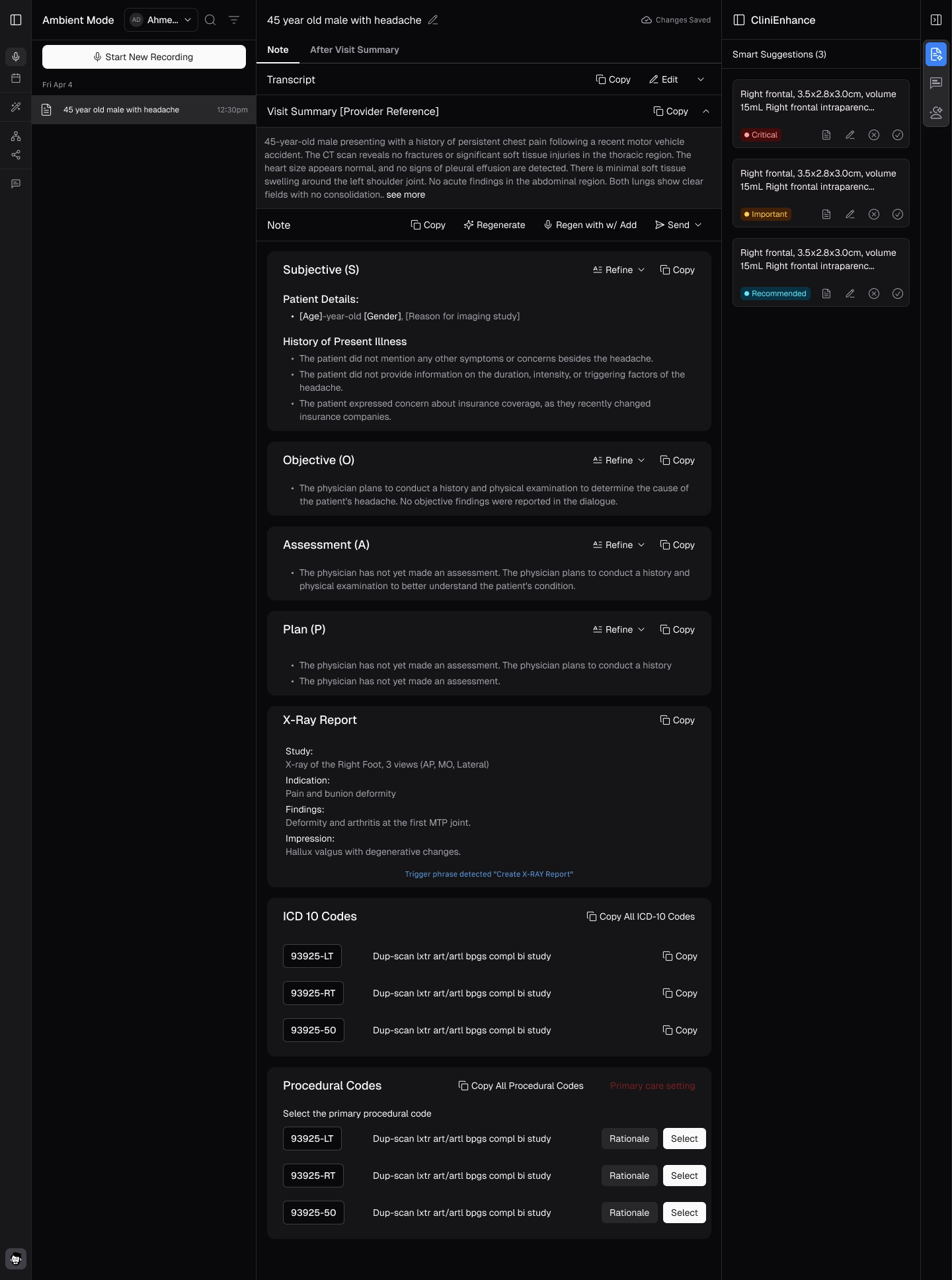
Task: Collapse the CliniEnhance panel with top-right icon
Action: pos(936,20)
